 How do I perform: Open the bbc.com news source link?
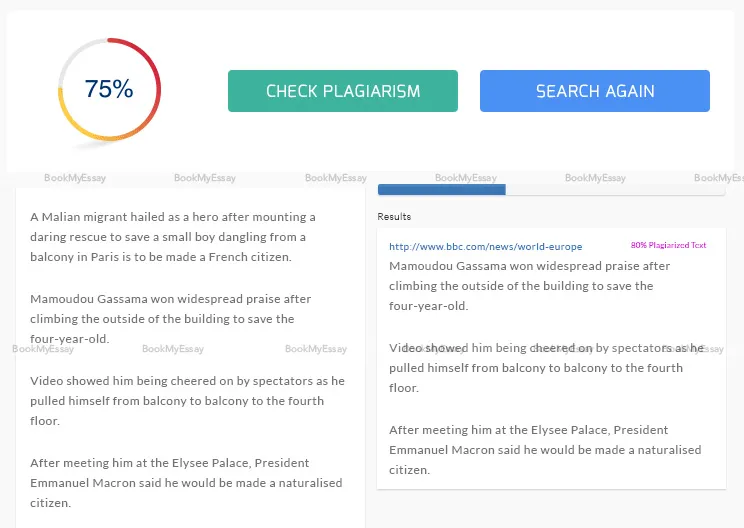pos(485,246)
